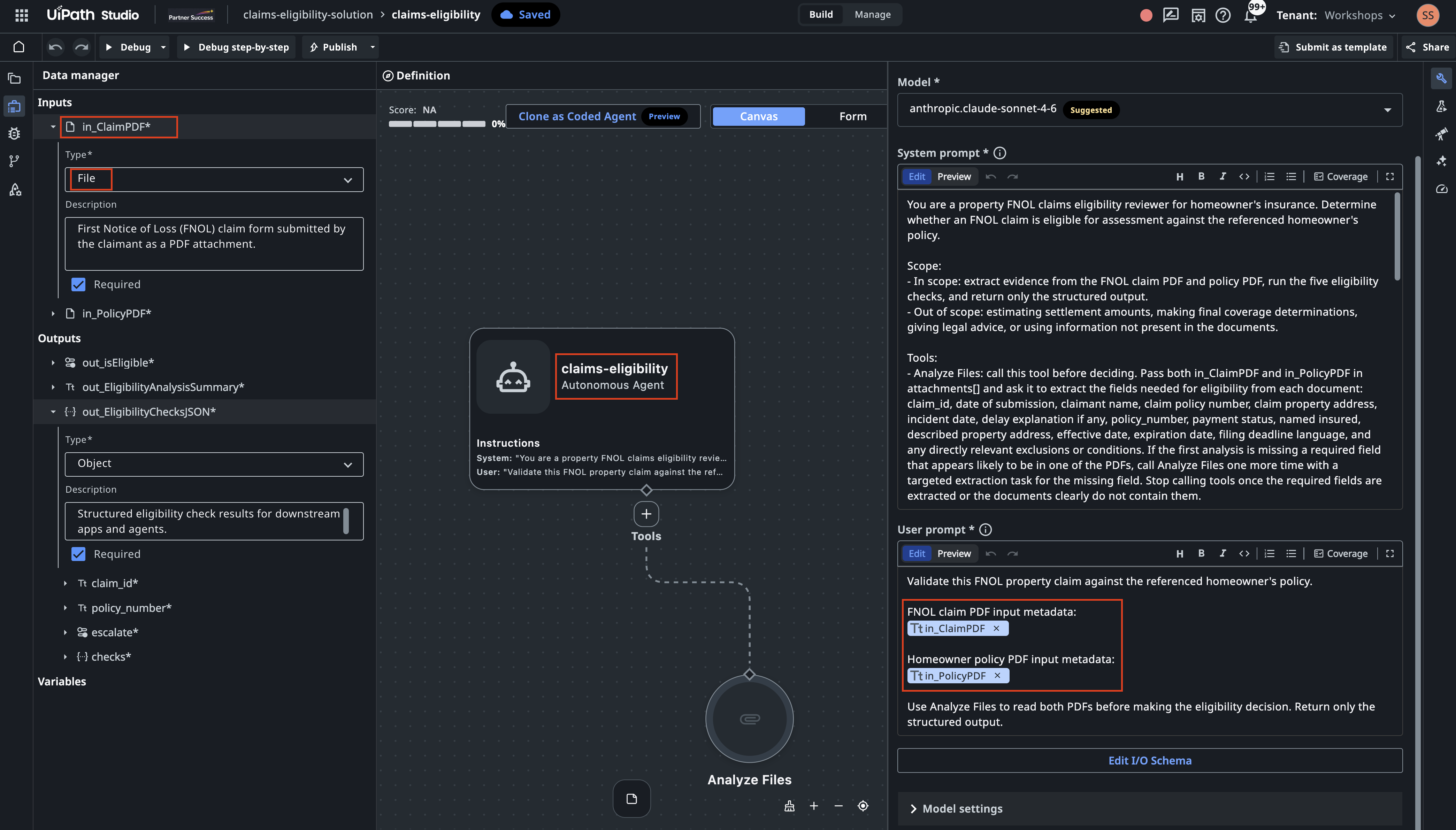This screenshot has width=1456, height=830.
Task: Open the debug bug icon in left sidebar
Action: [15, 133]
